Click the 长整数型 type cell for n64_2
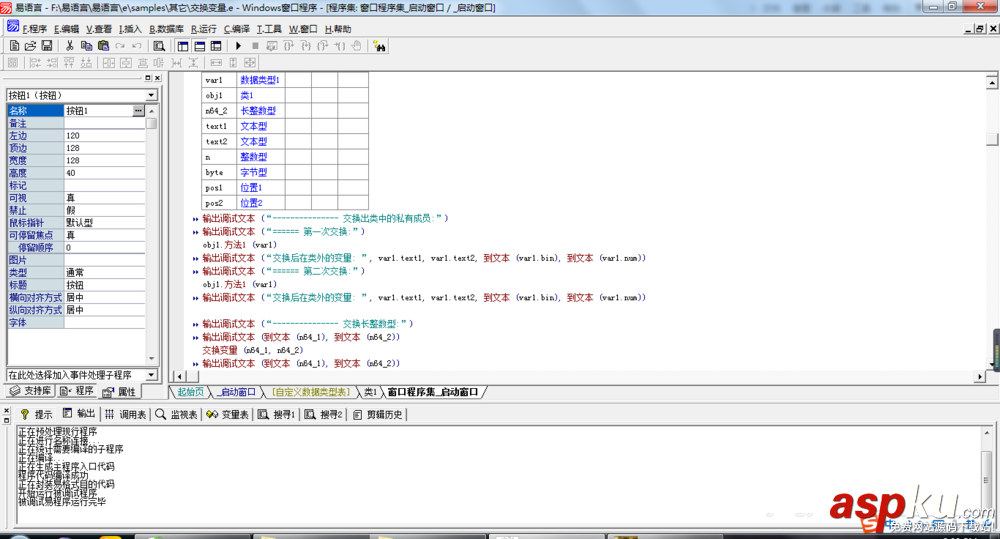This screenshot has width=1000, height=539. tap(261, 110)
